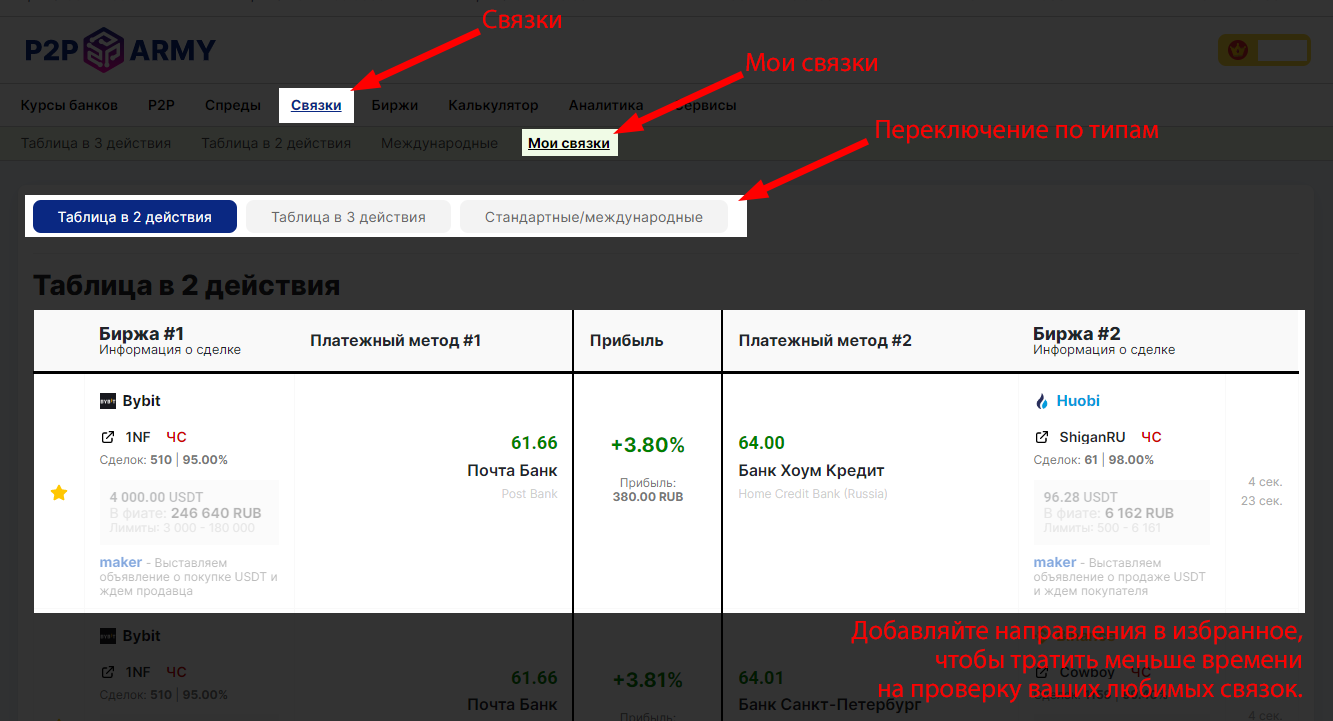Open the Международные submenu link
The width and height of the screenshot is (1333, 721).
coord(439,143)
